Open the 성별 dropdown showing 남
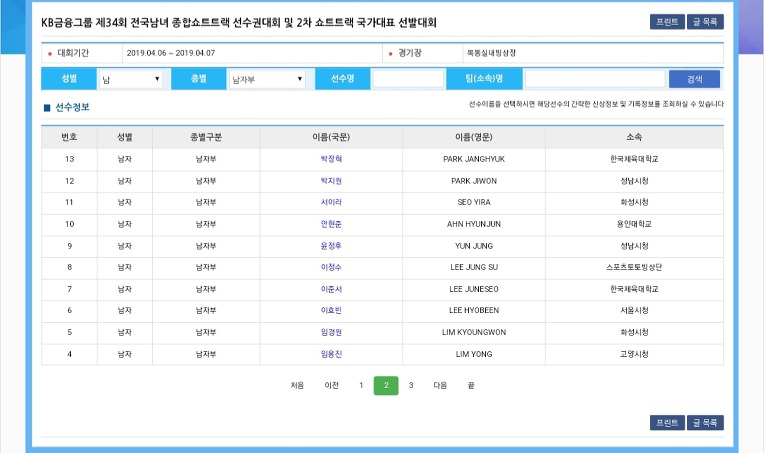Viewport: 764px width, 453px height. tap(131, 79)
